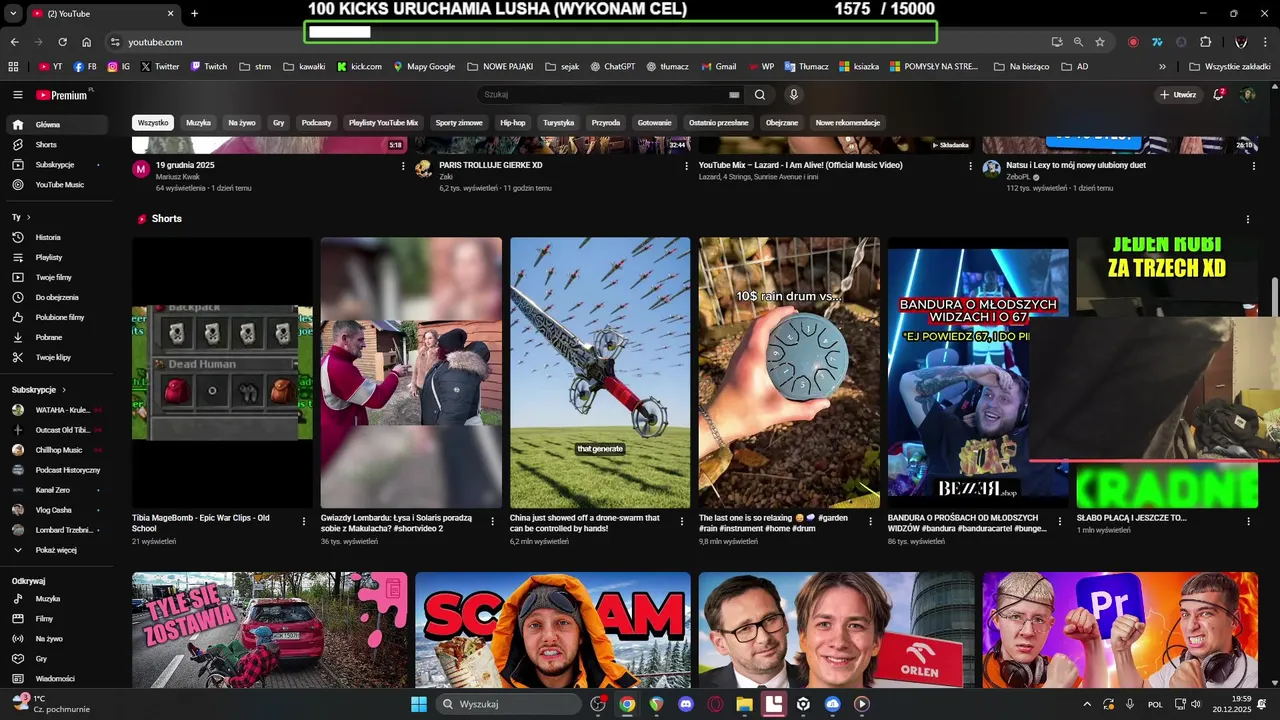The height and width of the screenshot is (720, 1280).
Task: Open options for drone-swarm short
Action: point(681,521)
